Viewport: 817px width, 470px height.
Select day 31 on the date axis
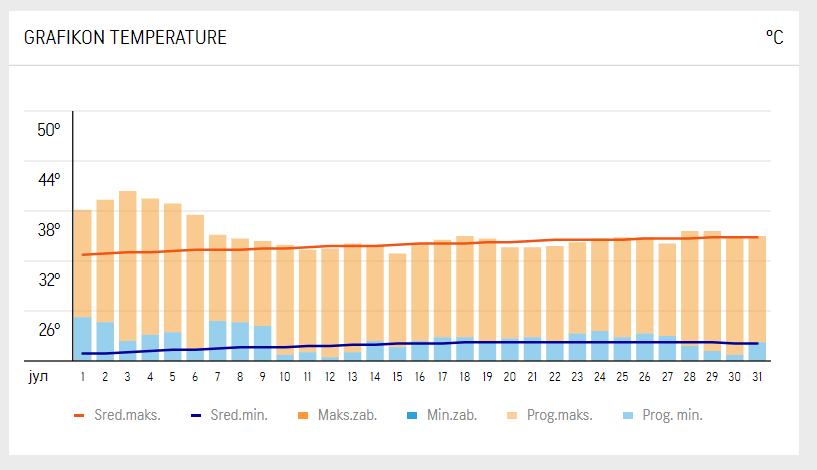point(758,377)
